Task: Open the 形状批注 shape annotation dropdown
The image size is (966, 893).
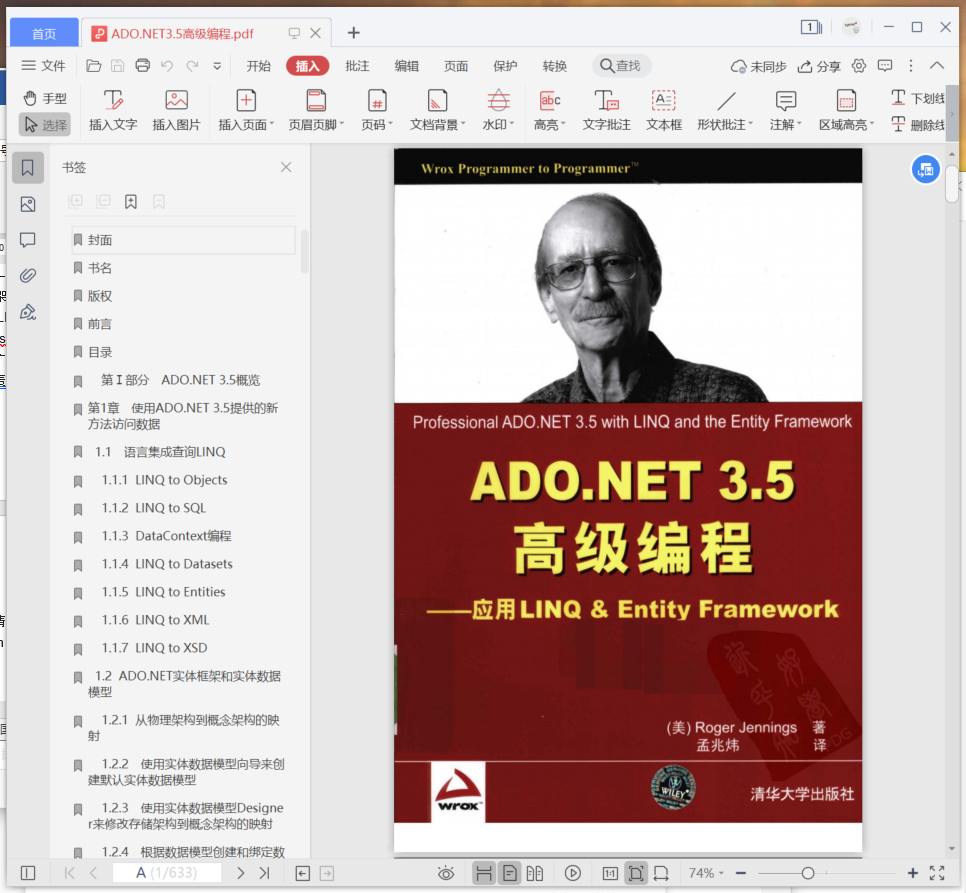Action: pyautogui.click(x=725, y=111)
